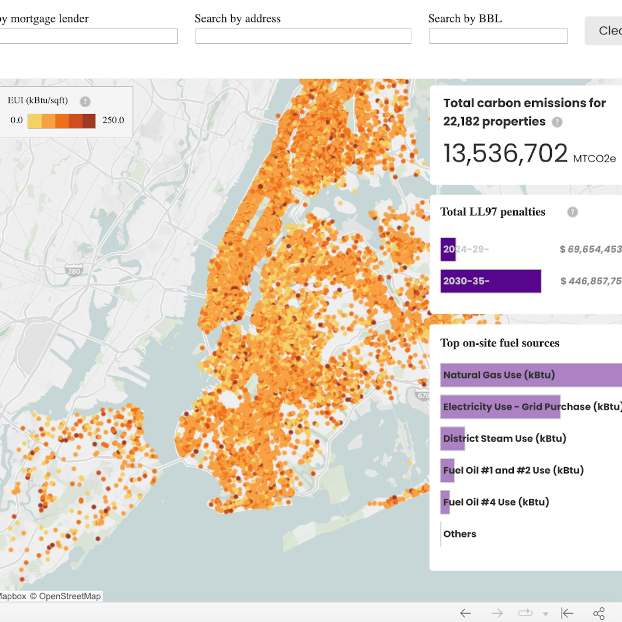
Task: Select the lightest yellow EUI legend swatch
Action: [34, 121]
